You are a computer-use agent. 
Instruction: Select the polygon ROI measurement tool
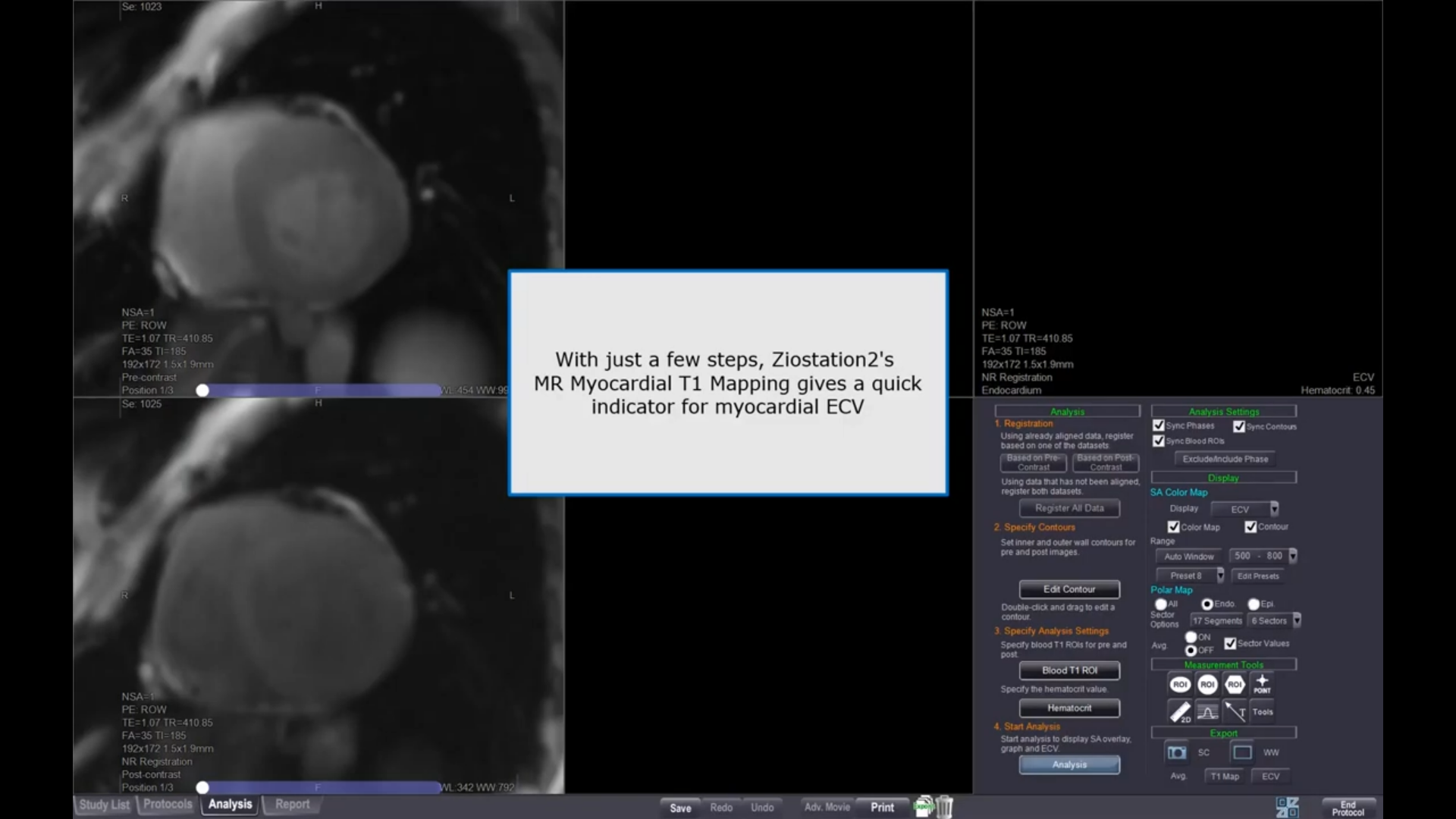click(1235, 685)
